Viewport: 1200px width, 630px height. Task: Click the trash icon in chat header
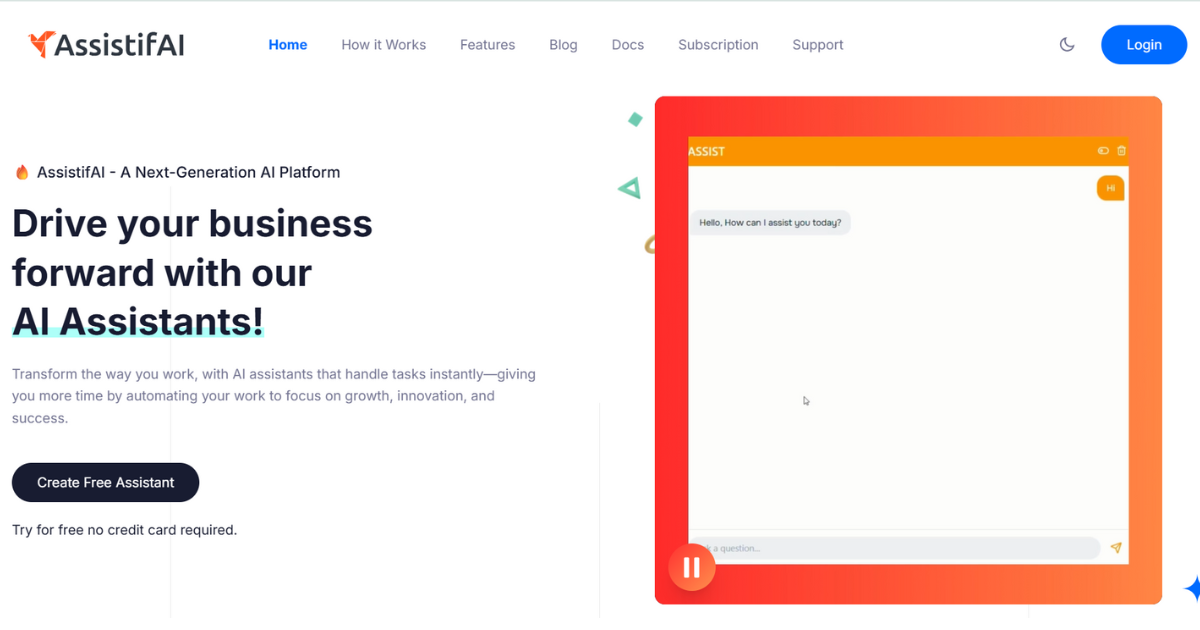(x=1121, y=151)
